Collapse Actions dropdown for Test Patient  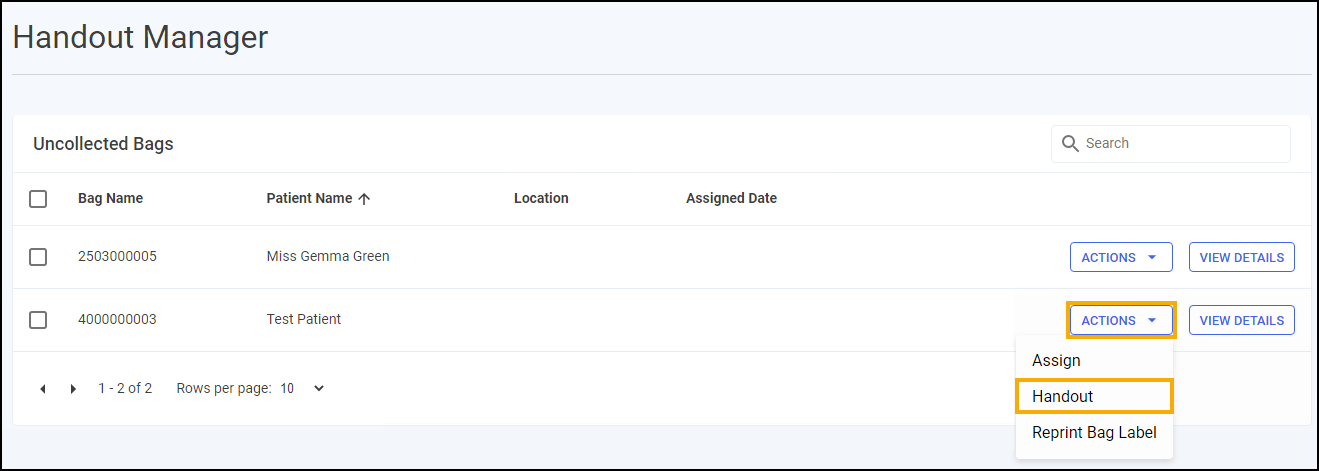point(1120,320)
